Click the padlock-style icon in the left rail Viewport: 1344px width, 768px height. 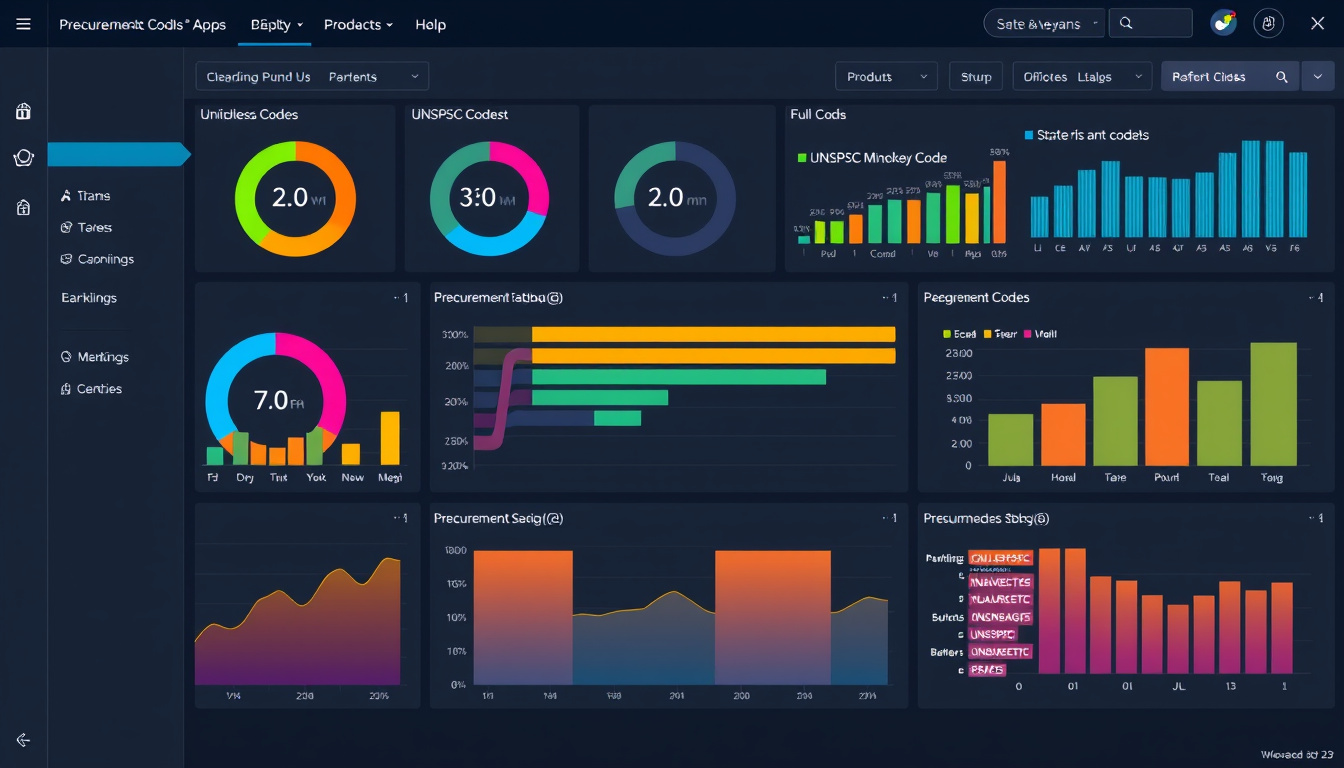[x=23, y=207]
